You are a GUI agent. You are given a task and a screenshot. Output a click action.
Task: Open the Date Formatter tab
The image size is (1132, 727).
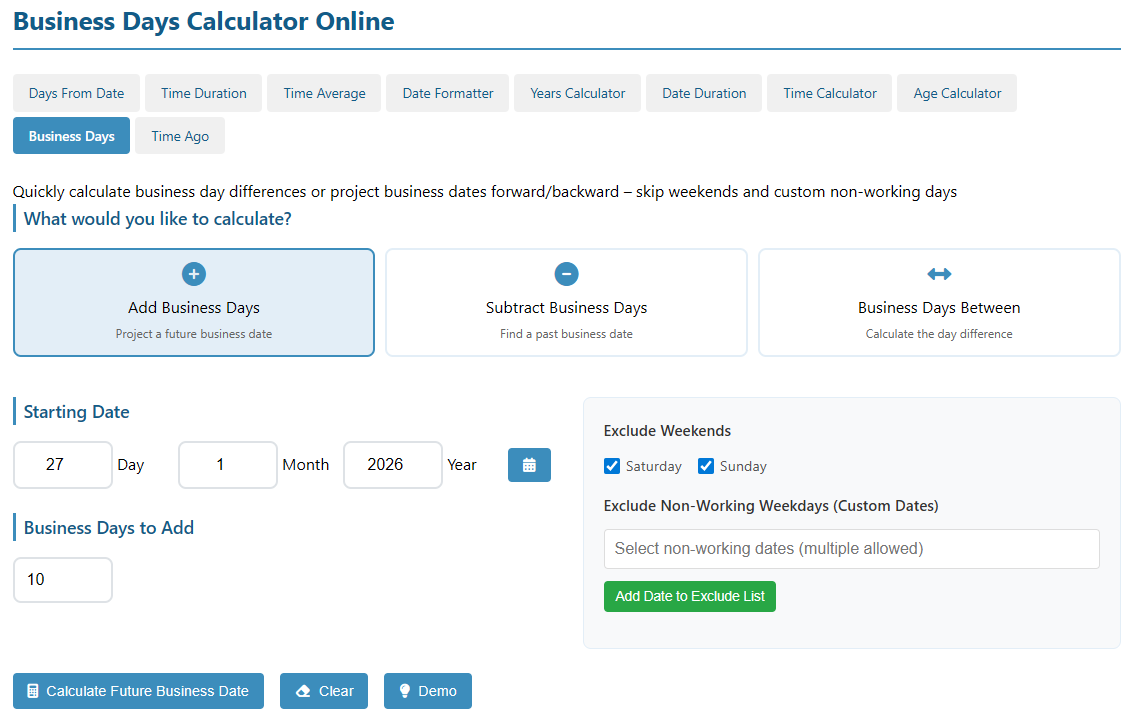[448, 93]
